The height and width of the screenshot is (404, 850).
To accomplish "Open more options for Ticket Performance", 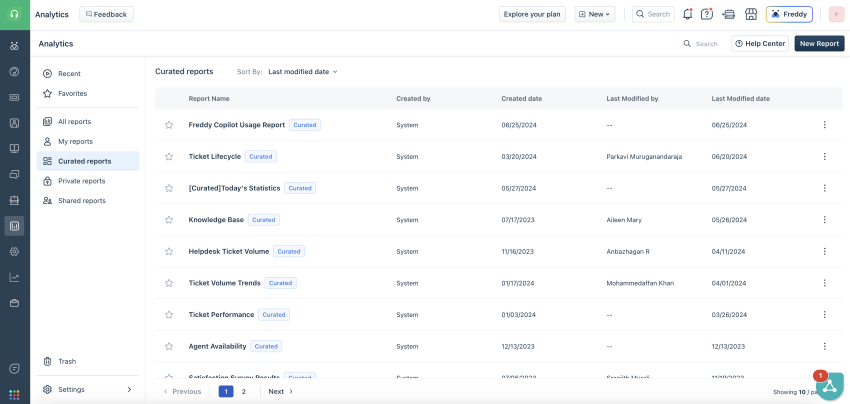I will tap(825, 315).
